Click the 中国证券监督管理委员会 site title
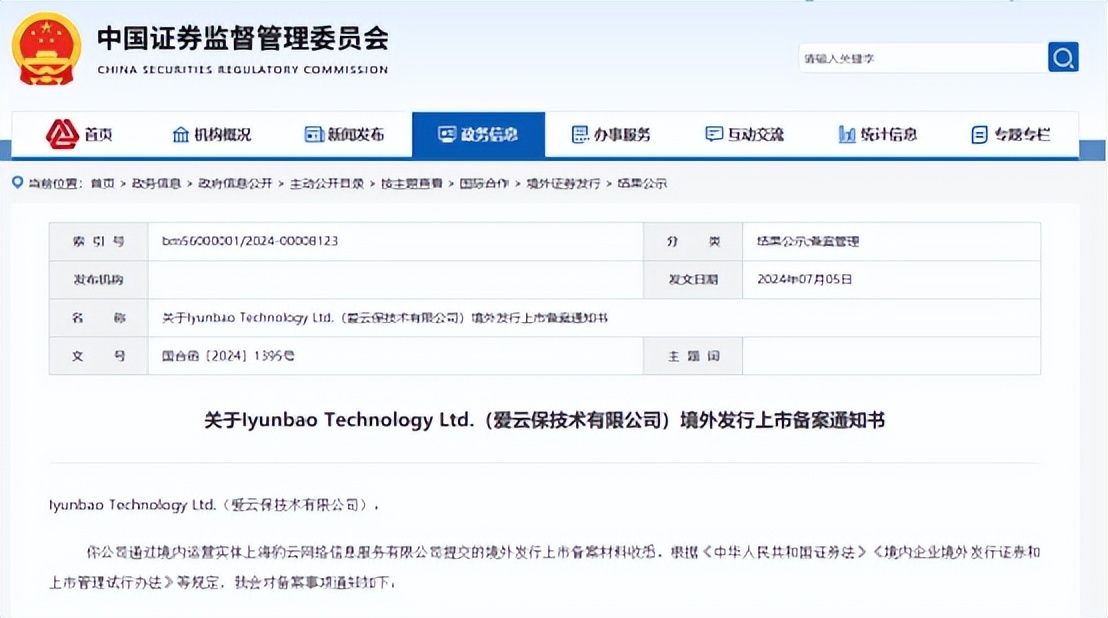The image size is (1108, 618). pyautogui.click(x=243, y=38)
